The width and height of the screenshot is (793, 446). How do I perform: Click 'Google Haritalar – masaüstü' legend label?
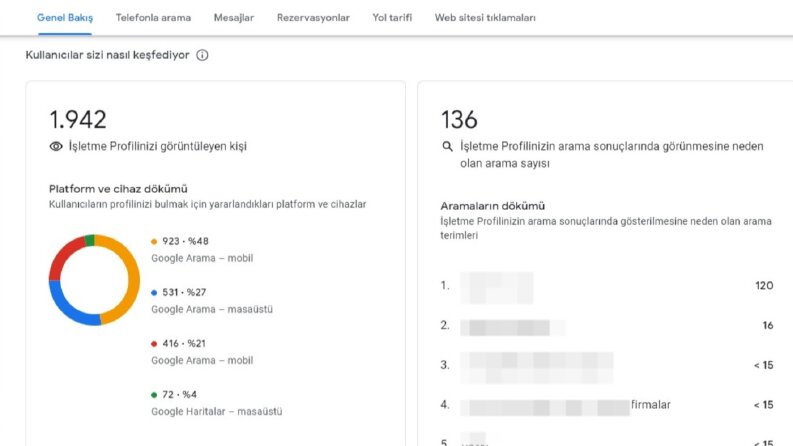pyautogui.click(x=216, y=411)
